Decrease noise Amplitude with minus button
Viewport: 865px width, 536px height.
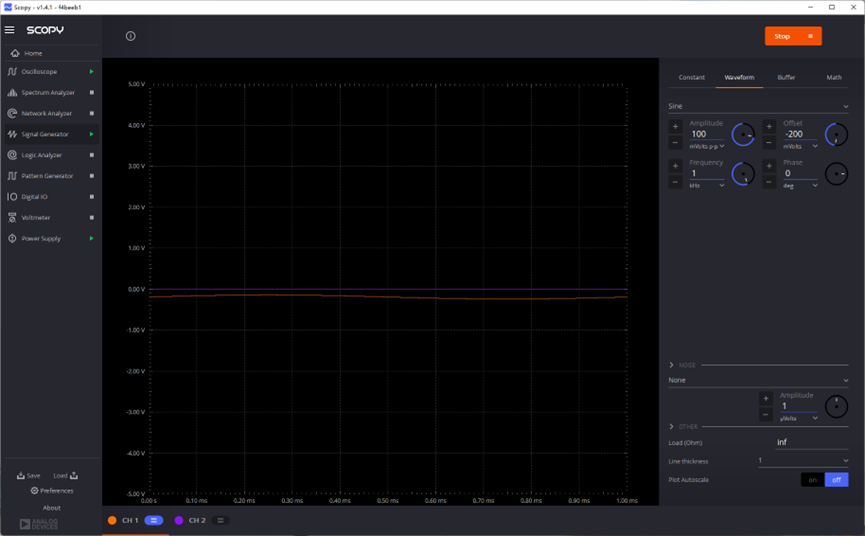point(766,415)
